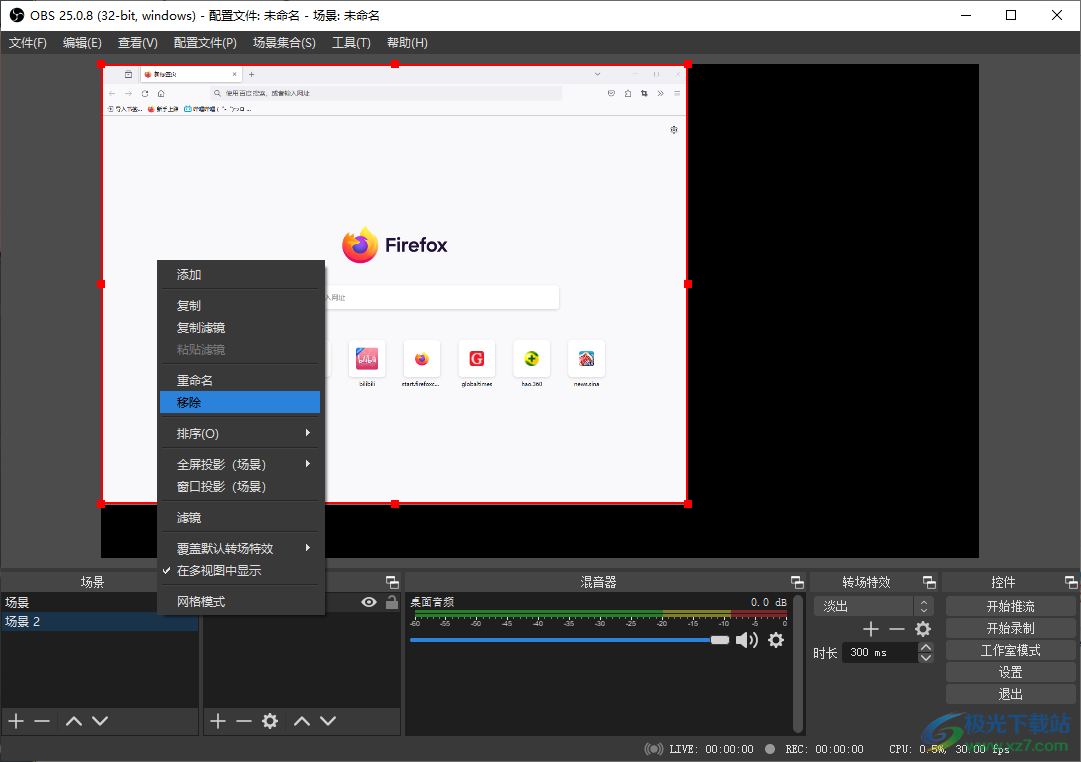Click the OBS logo in title bar

pos(17,15)
